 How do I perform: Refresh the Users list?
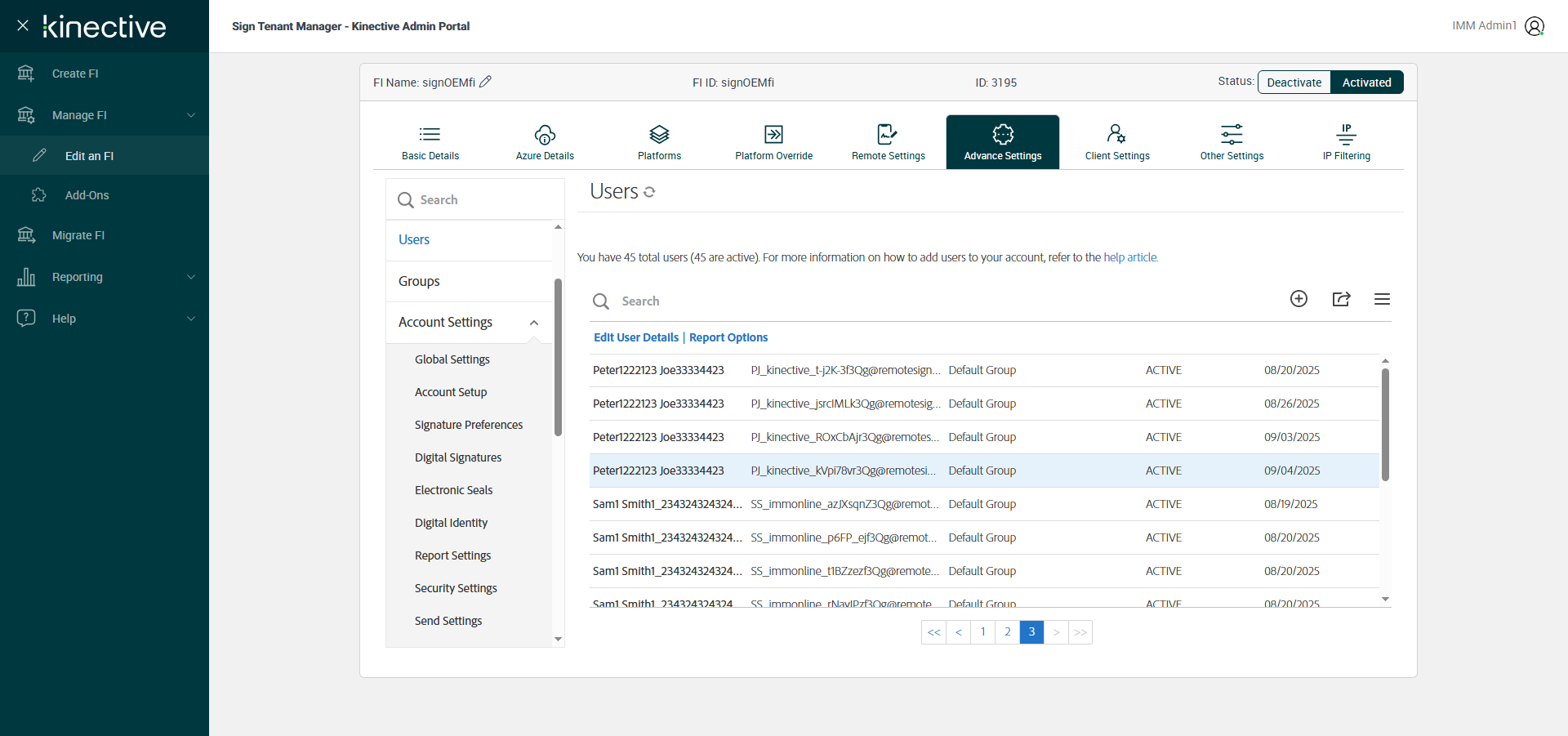[x=649, y=192]
